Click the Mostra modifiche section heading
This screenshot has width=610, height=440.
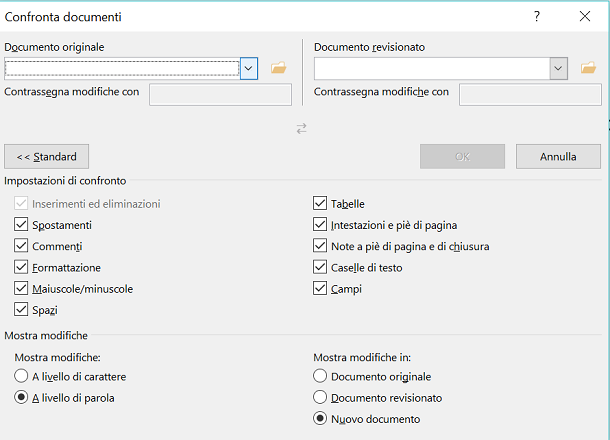46,335
